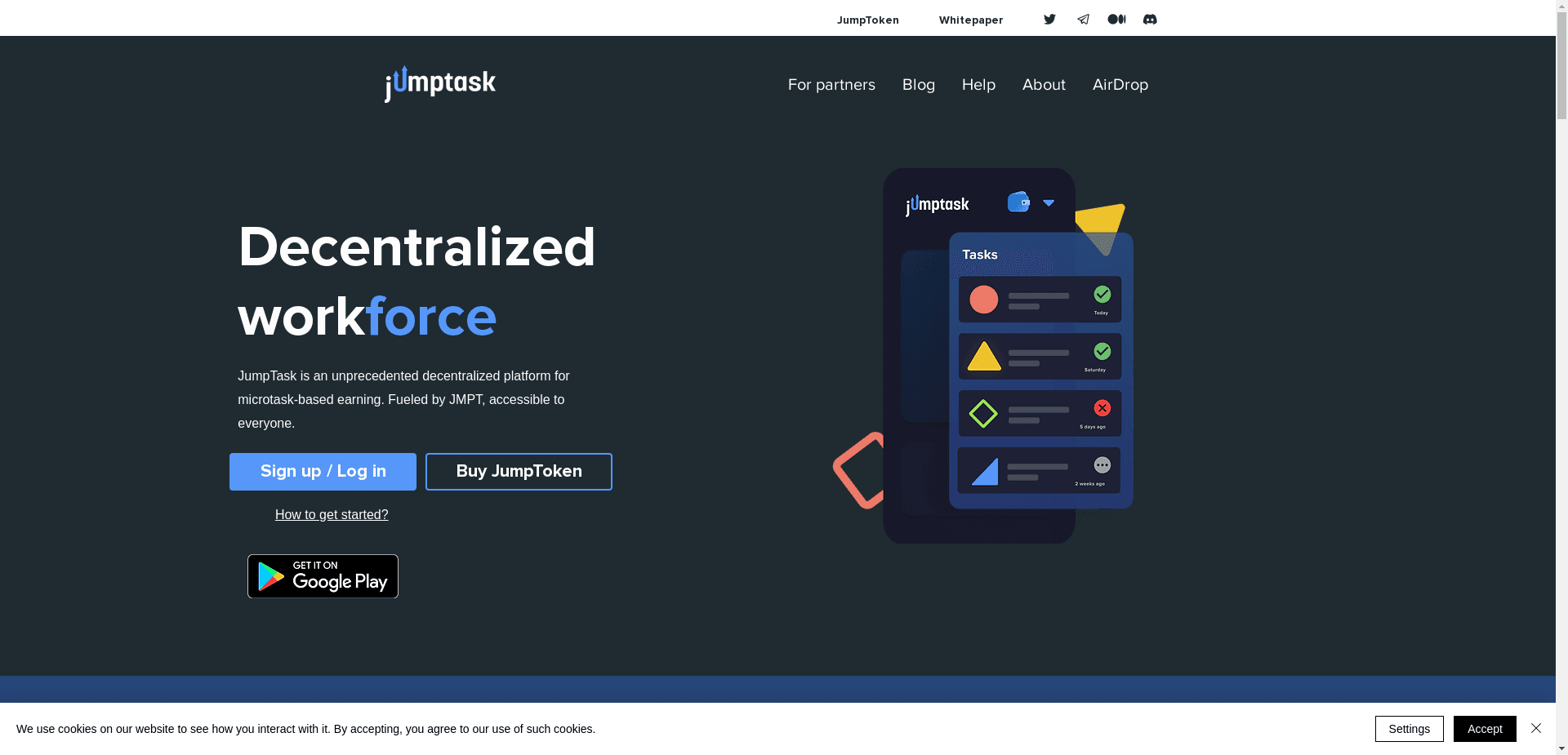Image resolution: width=1568 pixels, height=755 pixels.
Task: Click the Buy JumpToken button
Action: point(518,471)
